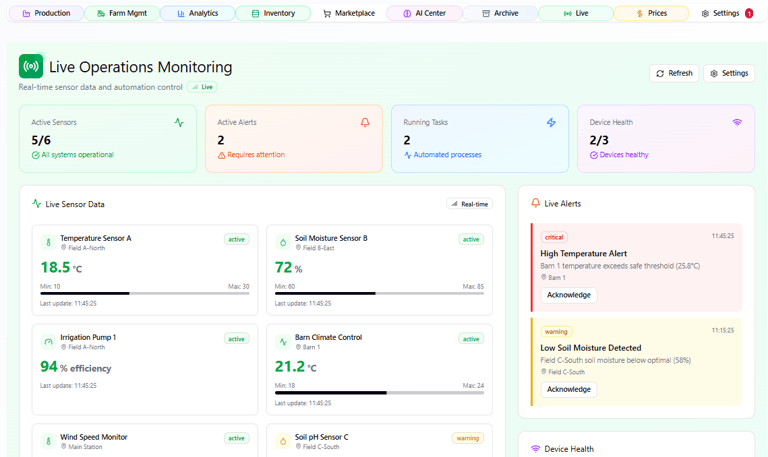Click the Active Sensors pulse icon
This screenshot has width=768, height=457.
point(179,122)
